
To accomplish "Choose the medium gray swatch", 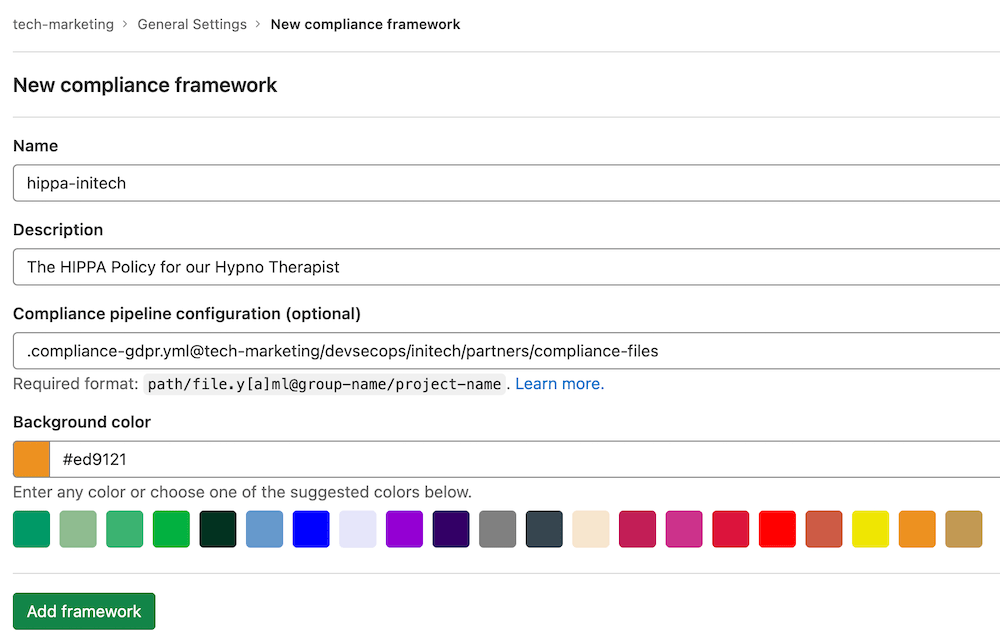I will coord(497,529).
